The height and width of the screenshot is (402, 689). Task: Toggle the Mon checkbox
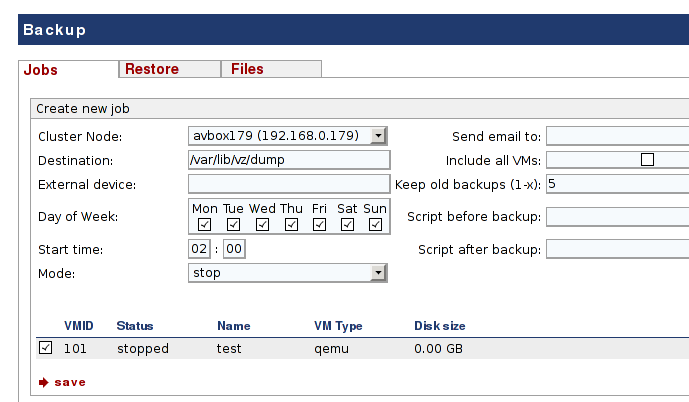tap(204, 225)
